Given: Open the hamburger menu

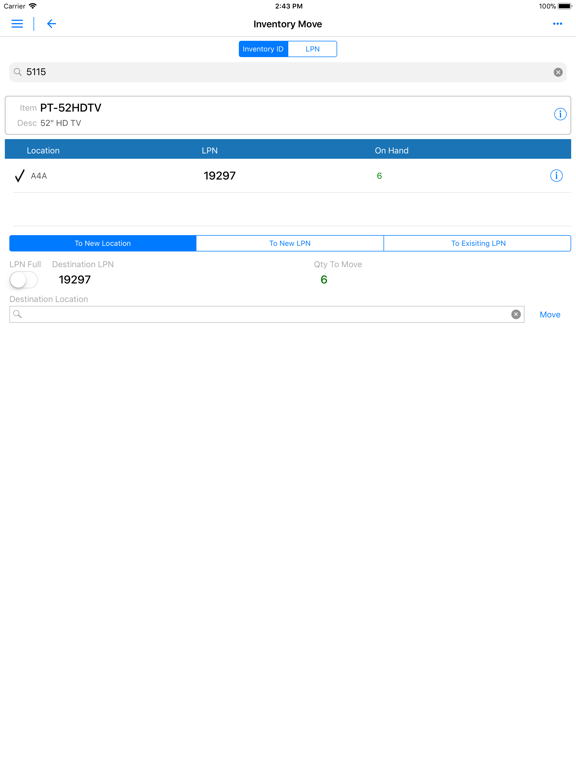Looking at the screenshot, I should click(17, 24).
